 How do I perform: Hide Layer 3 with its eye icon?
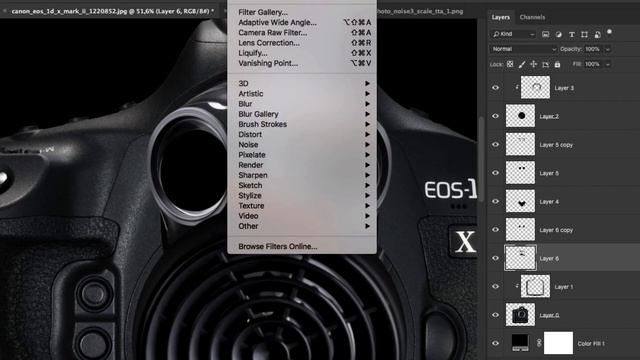point(496,88)
